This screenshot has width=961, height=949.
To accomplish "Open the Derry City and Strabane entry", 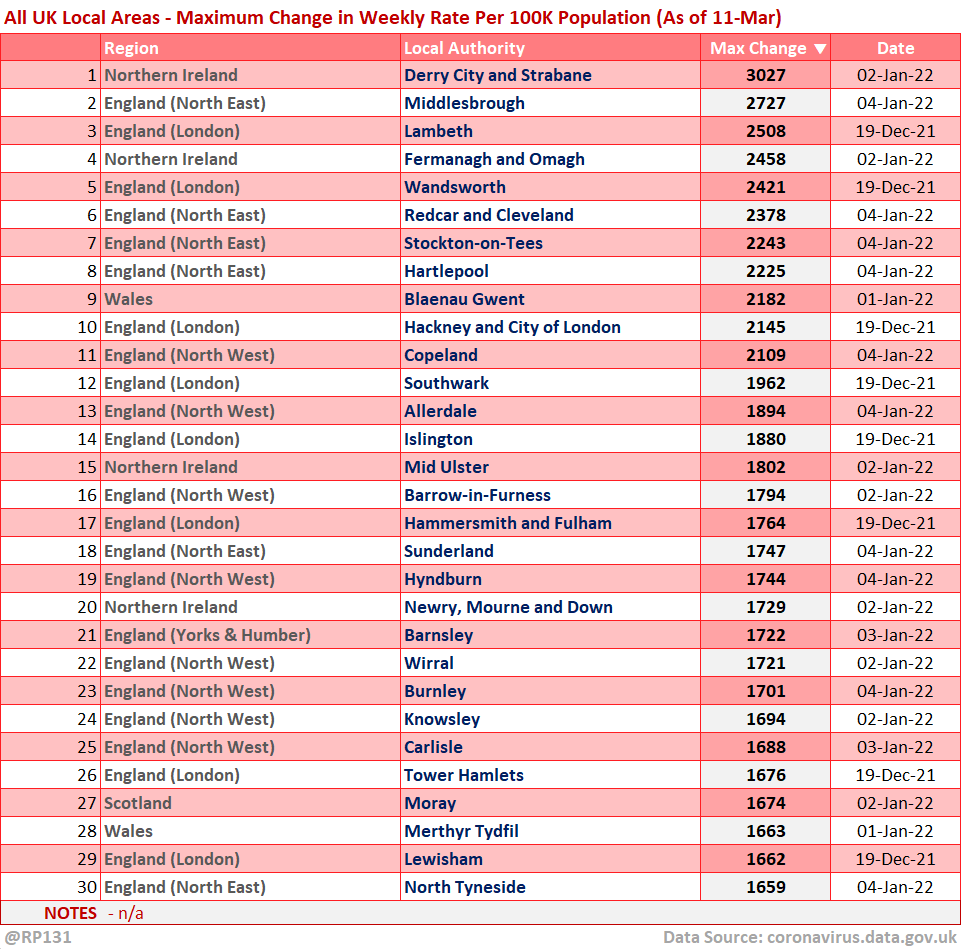I will point(497,75).
